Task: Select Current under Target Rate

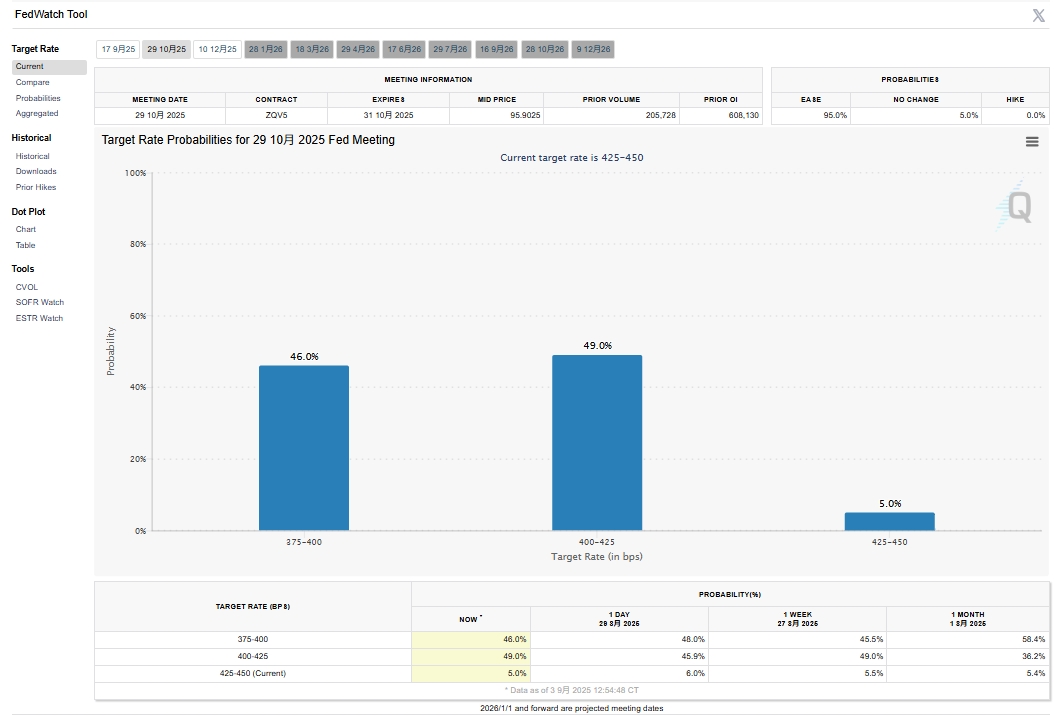Action: click(49, 67)
